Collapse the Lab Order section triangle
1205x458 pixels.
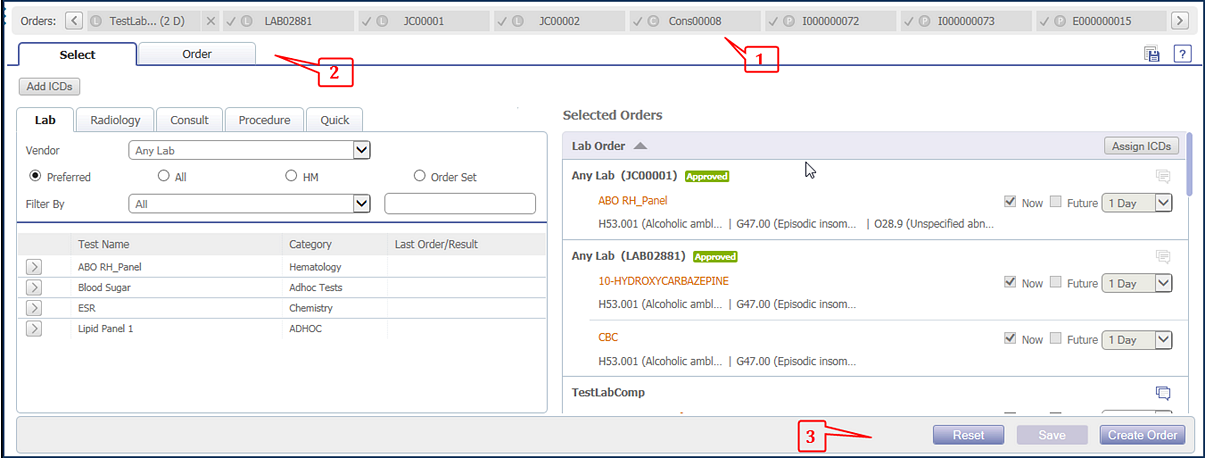pyautogui.click(x=640, y=146)
